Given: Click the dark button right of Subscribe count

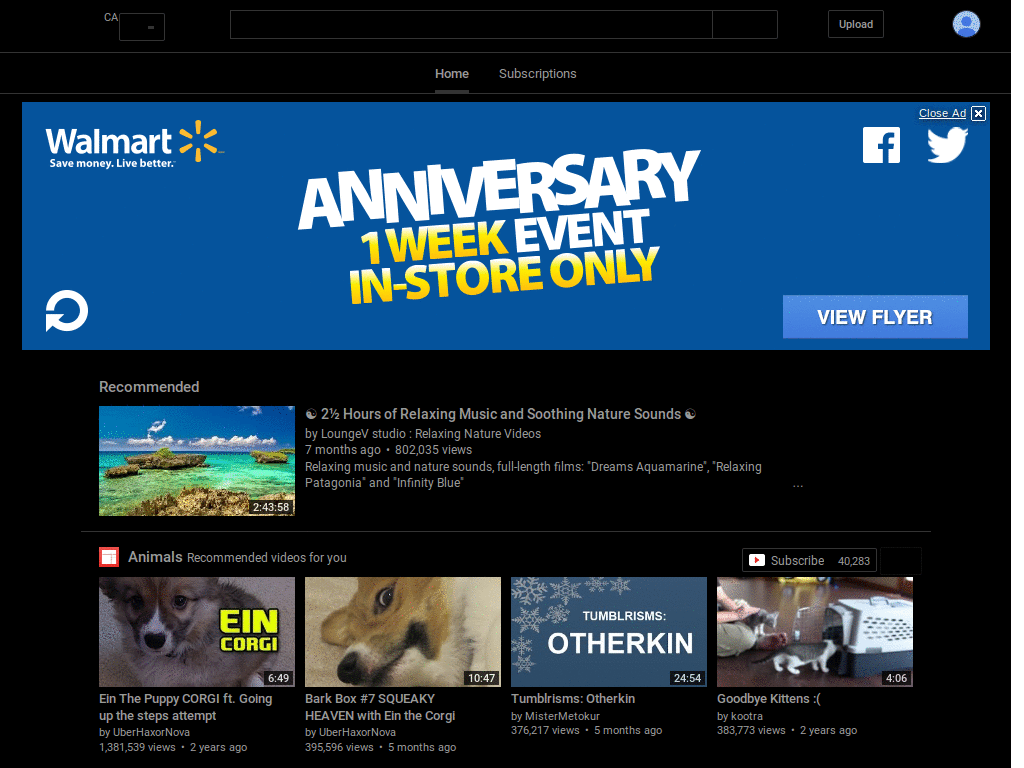Looking at the screenshot, I should [901, 560].
